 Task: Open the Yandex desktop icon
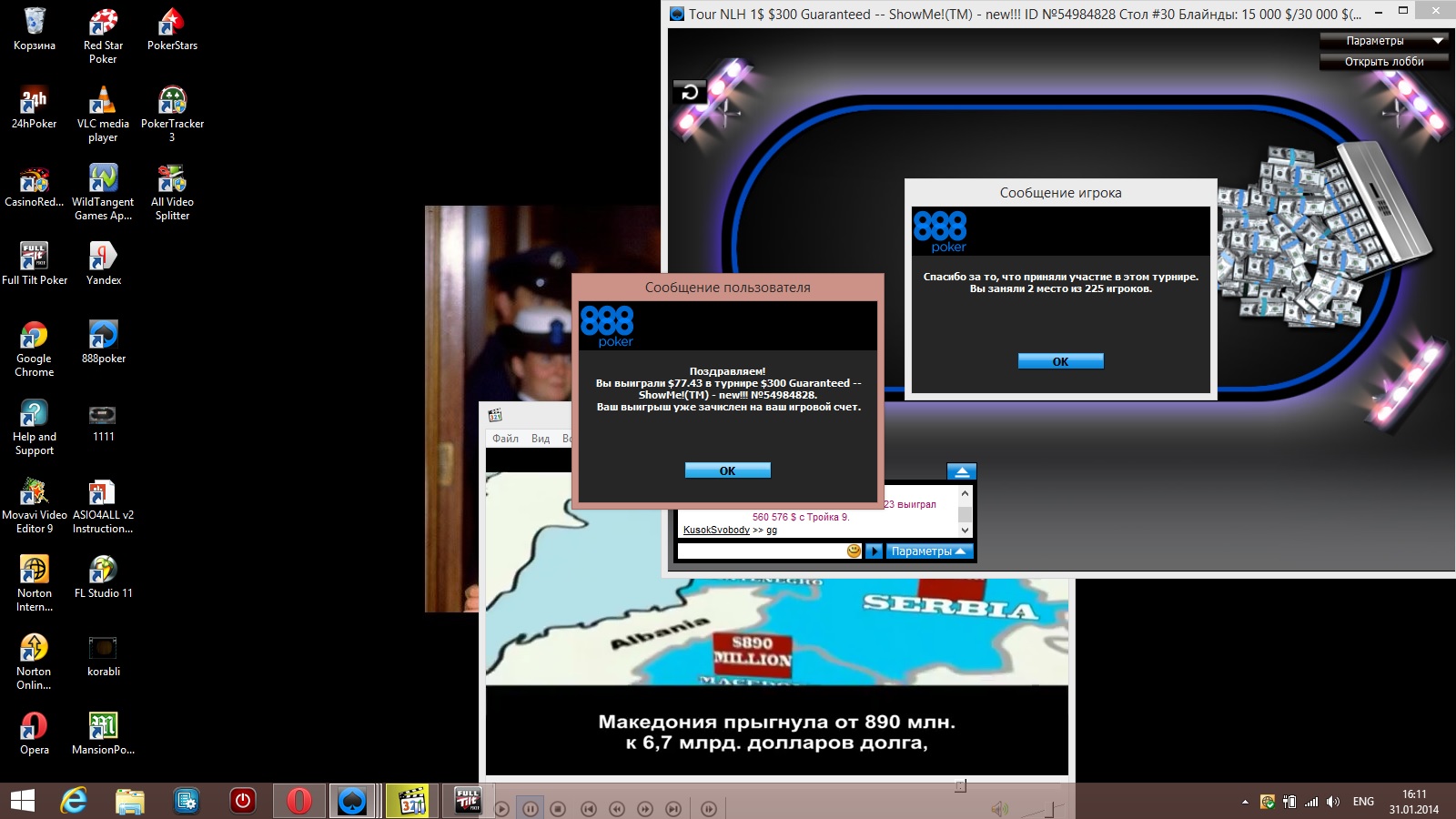(x=103, y=264)
